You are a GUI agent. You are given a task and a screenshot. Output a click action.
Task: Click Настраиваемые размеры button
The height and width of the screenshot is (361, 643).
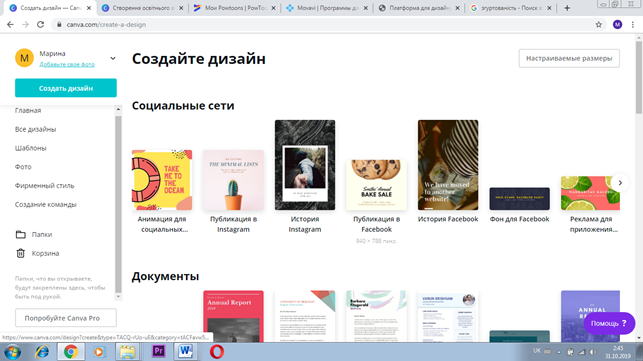coord(569,58)
